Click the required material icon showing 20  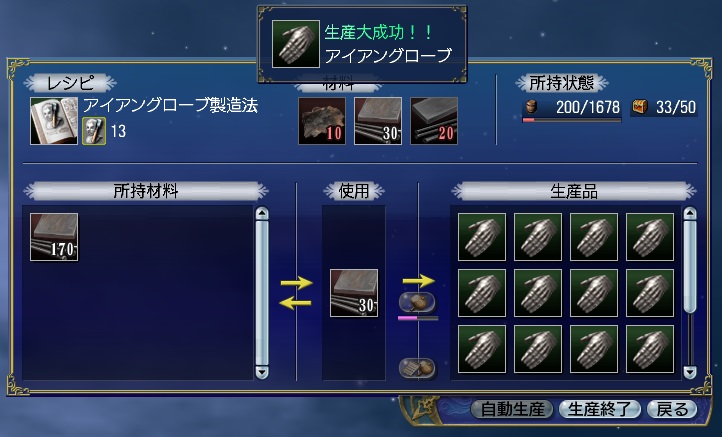tap(434, 121)
